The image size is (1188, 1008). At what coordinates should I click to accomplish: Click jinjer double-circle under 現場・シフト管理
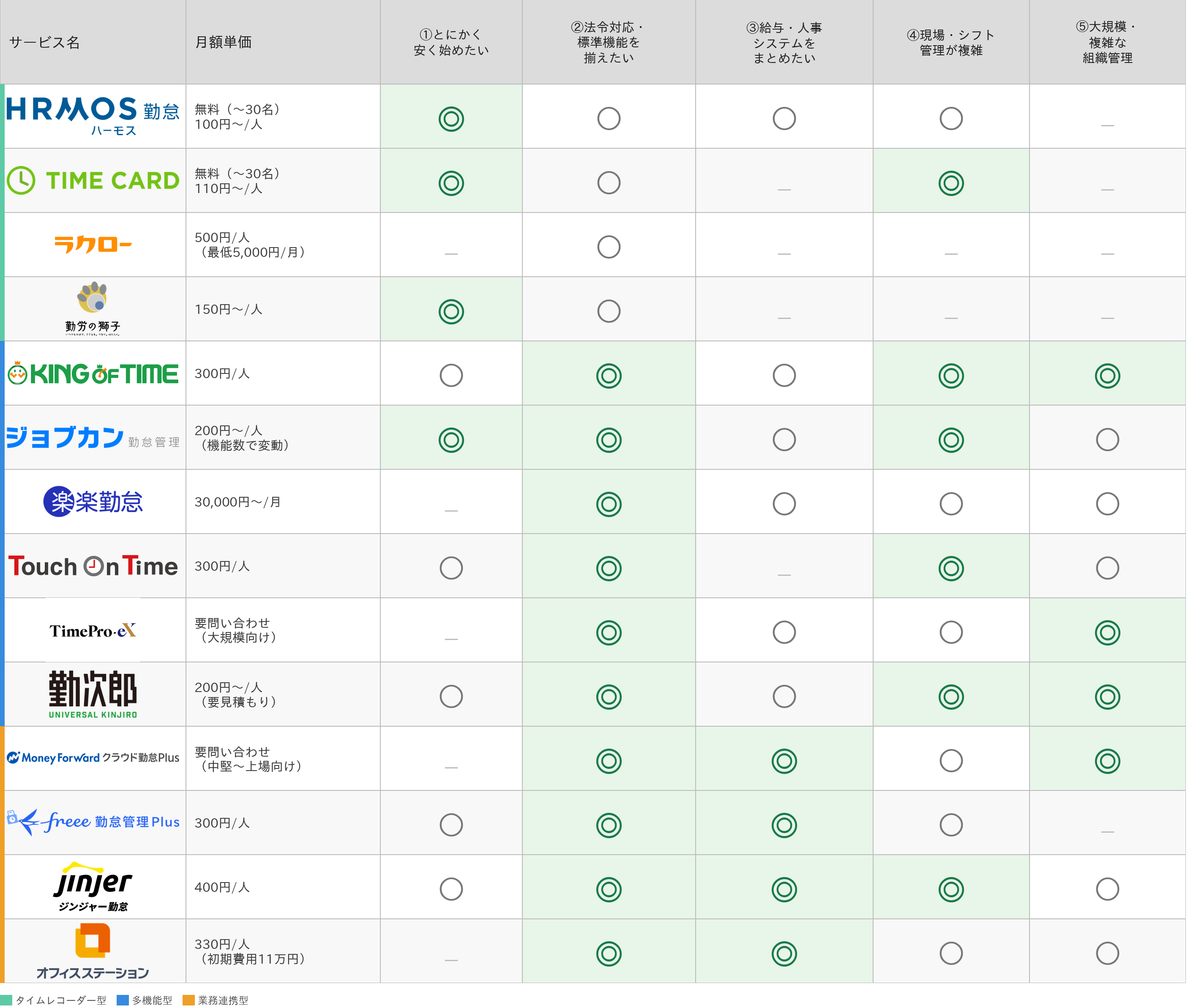pos(951,889)
